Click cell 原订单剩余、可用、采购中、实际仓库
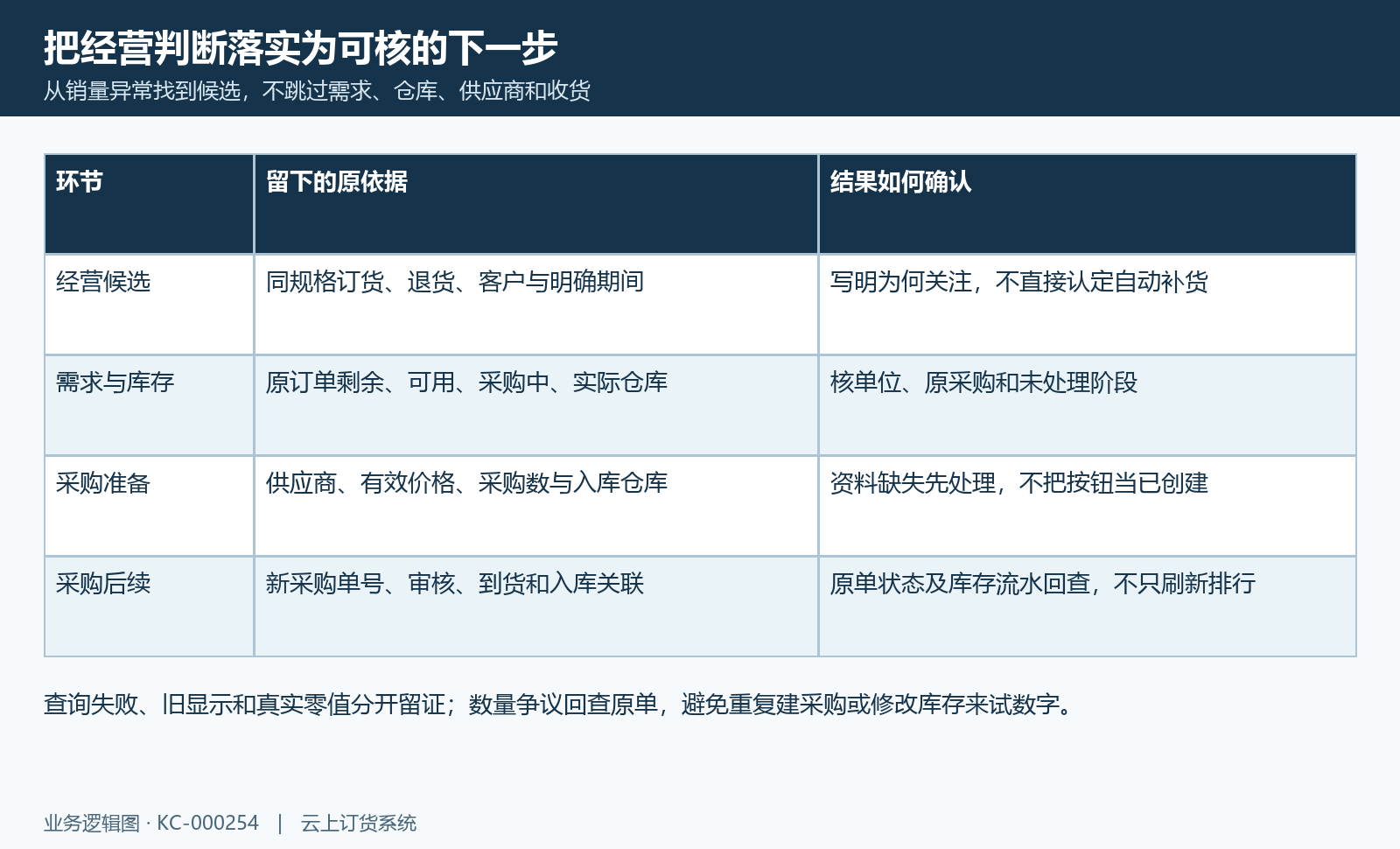Screen dimensions: 1400x849 pyautogui.click(x=536, y=405)
